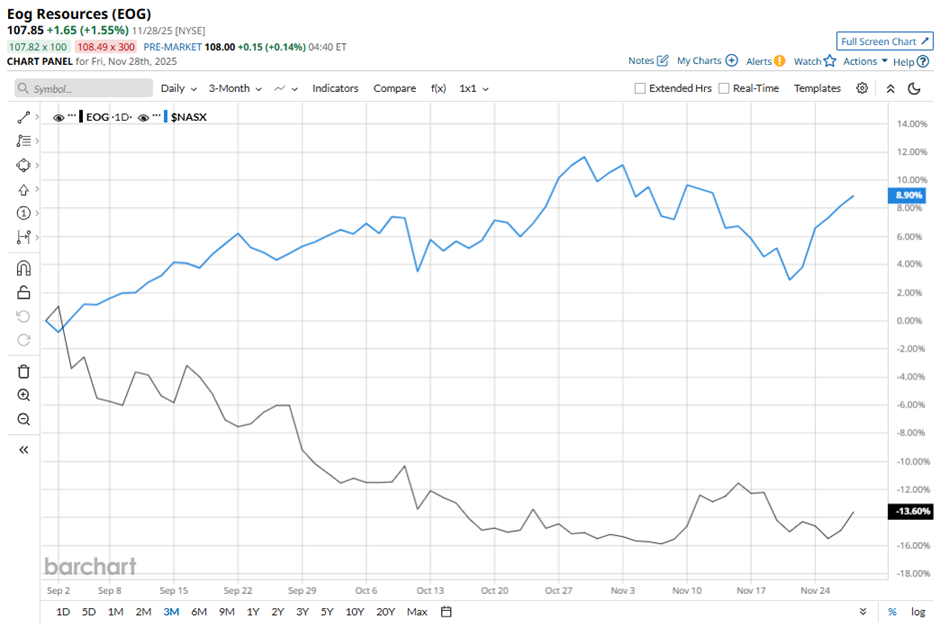
Task: Choose the shapes drawing tool
Action: click(x=23, y=165)
